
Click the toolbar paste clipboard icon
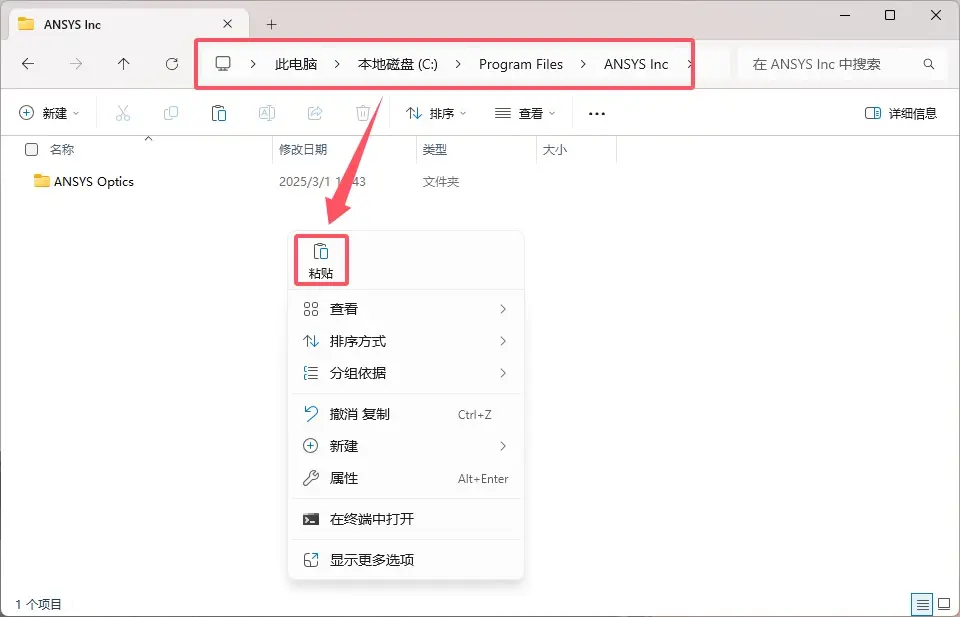(x=218, y=113)
